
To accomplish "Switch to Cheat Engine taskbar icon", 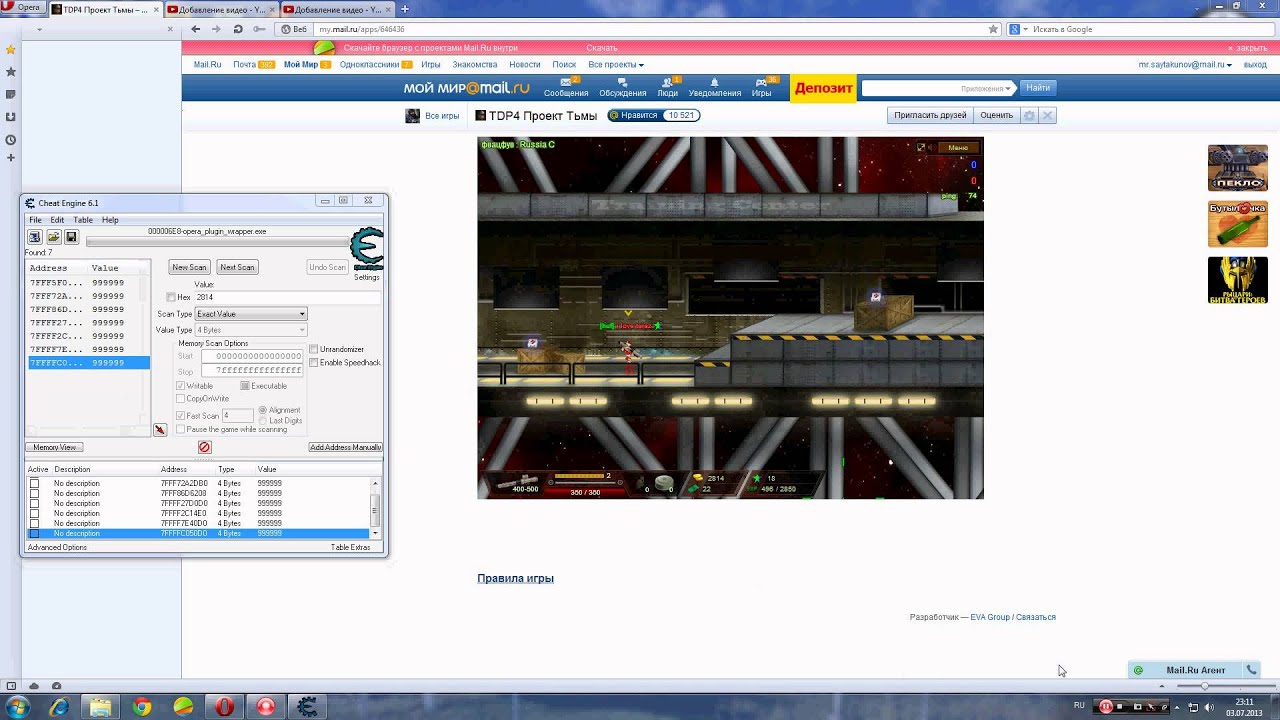I will tap(307, 707).
